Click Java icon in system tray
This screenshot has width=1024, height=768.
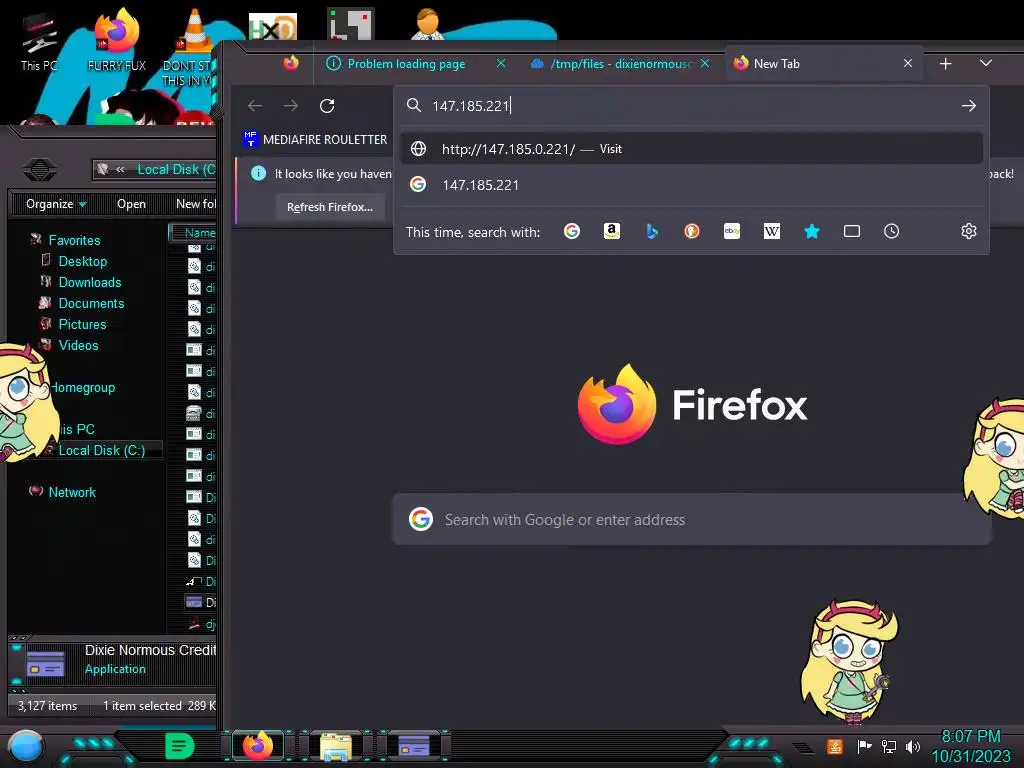(x=835, y=746)
